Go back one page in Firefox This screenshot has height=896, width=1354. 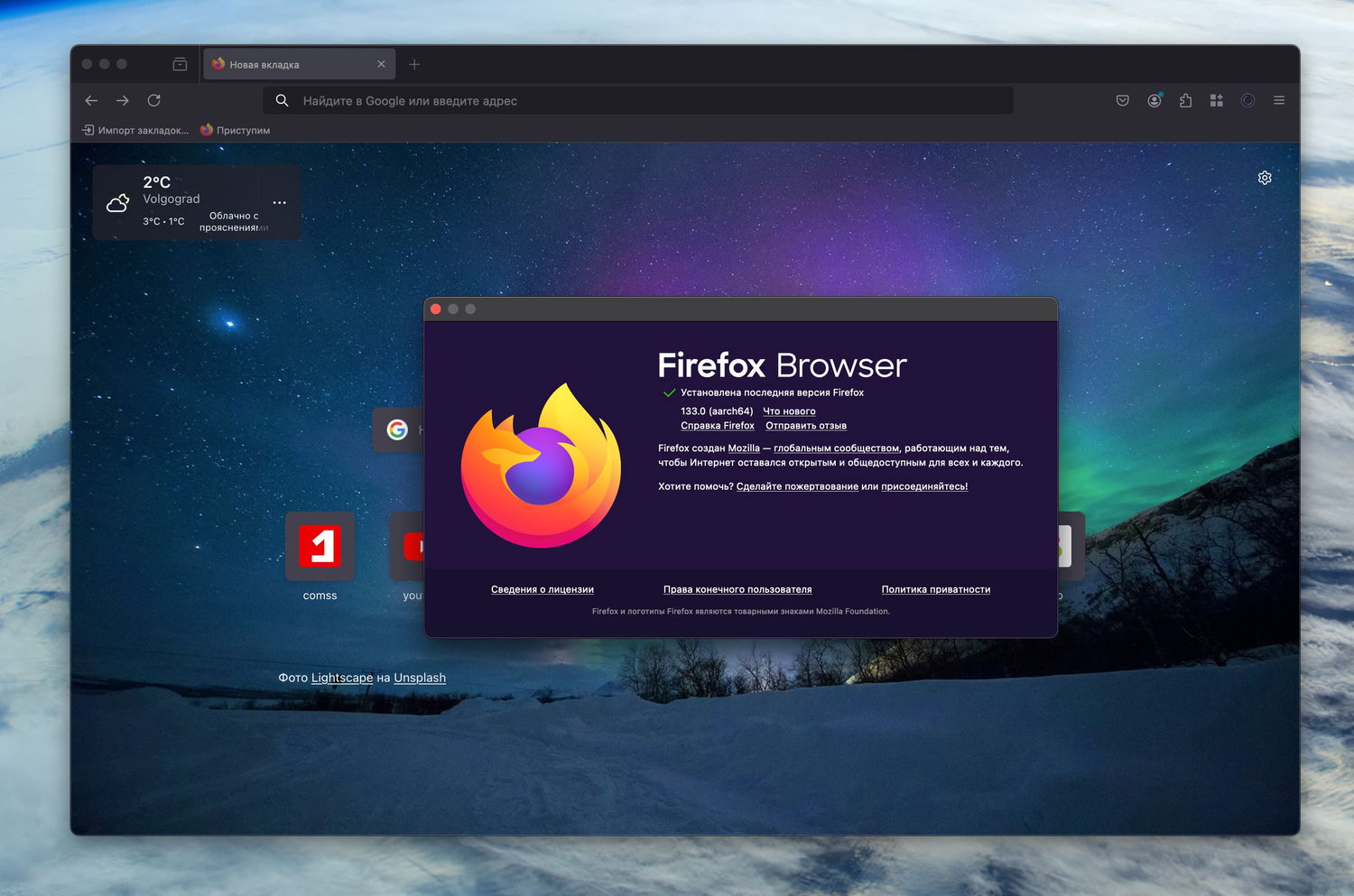coord(91,100)
